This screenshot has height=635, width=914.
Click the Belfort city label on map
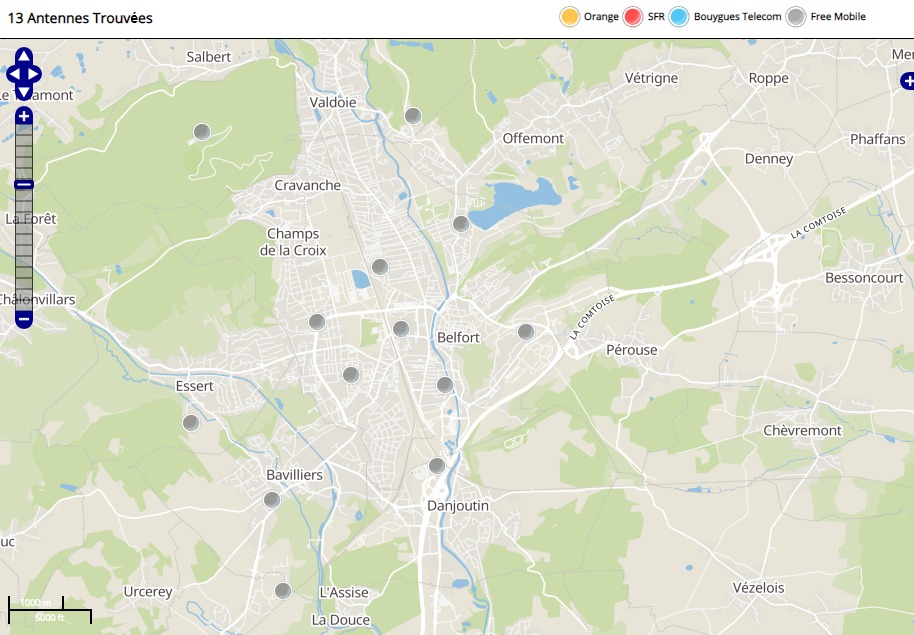(x=459, y=338)
